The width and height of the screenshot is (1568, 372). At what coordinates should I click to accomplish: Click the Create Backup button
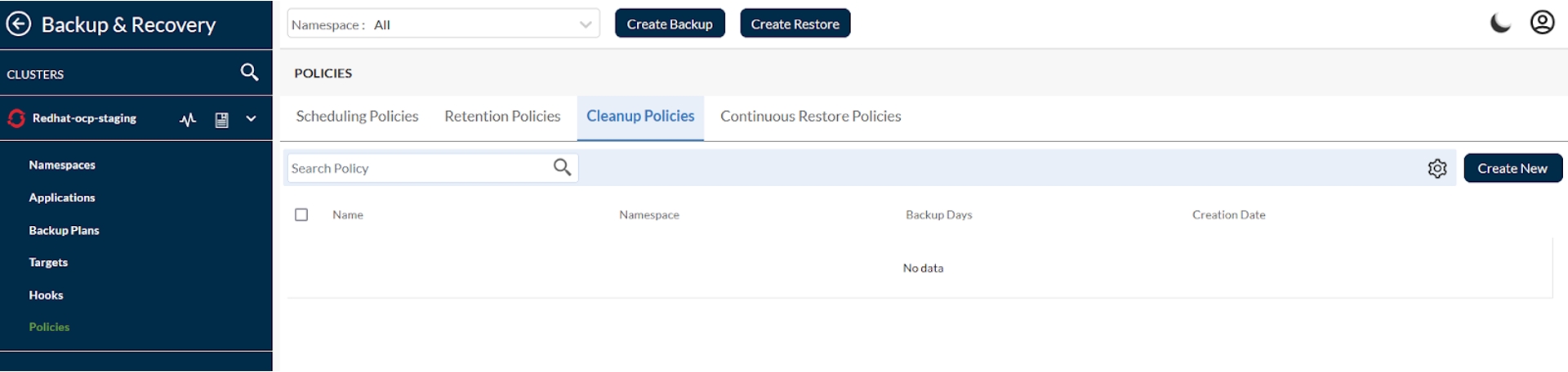[x=669, y=24]
